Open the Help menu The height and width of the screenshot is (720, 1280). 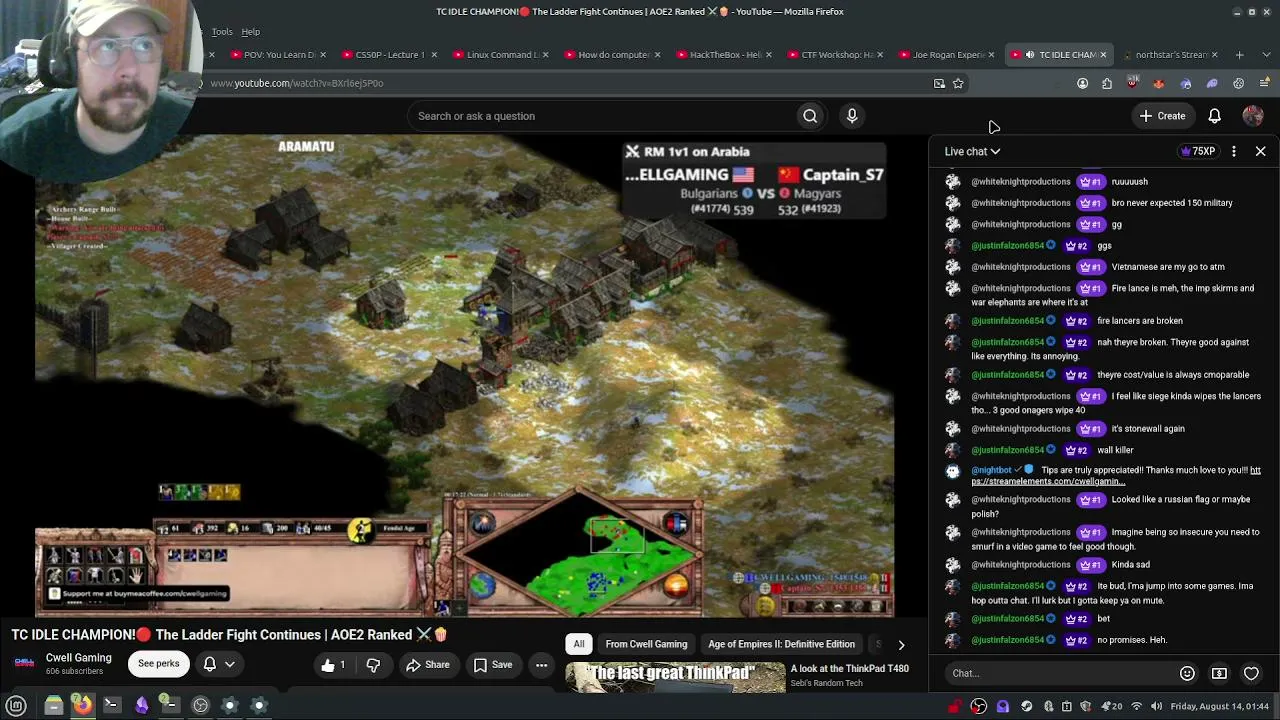click(x=250, y=32)
